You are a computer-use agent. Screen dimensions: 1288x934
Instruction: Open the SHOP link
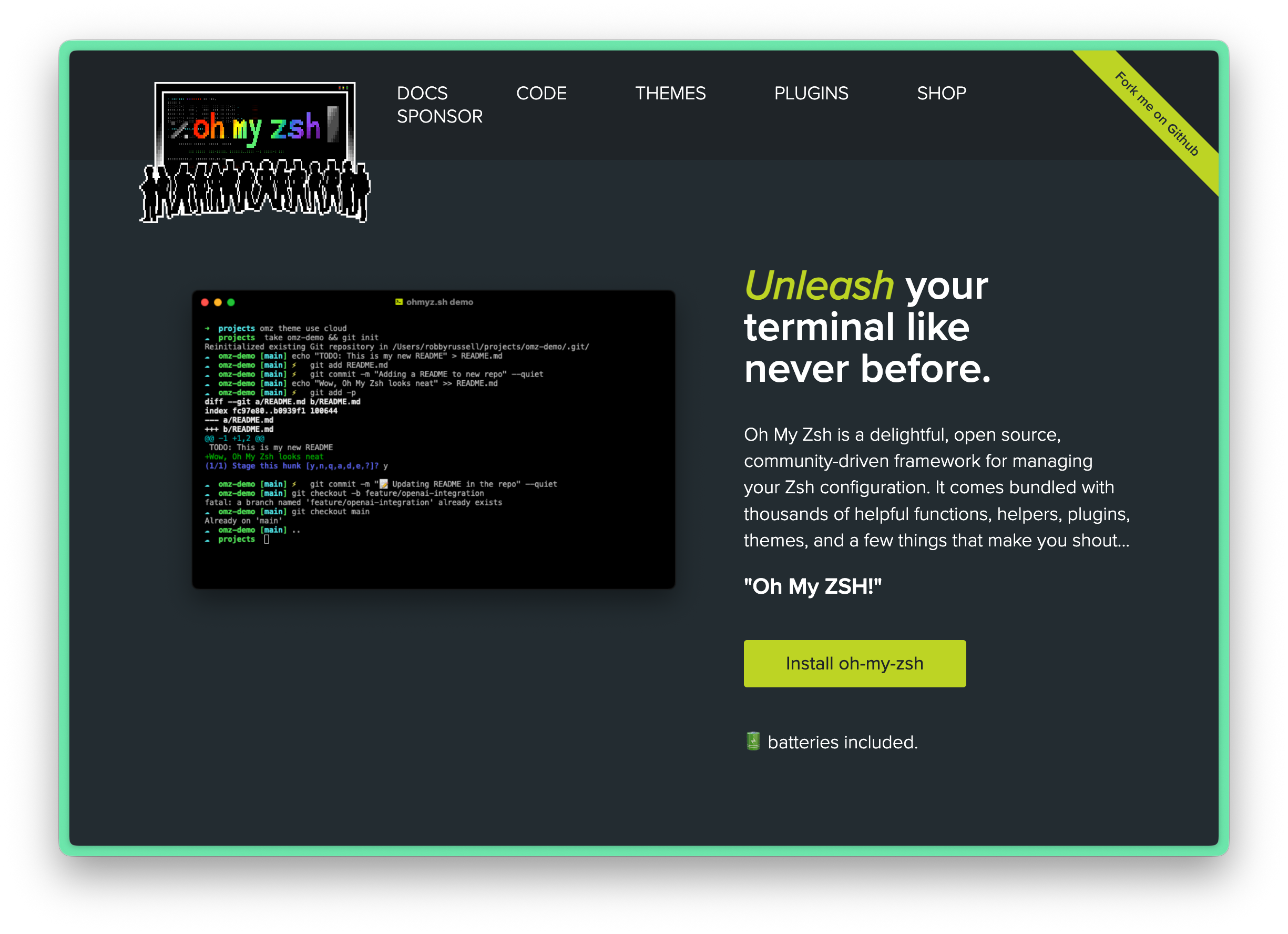point(942,93)
